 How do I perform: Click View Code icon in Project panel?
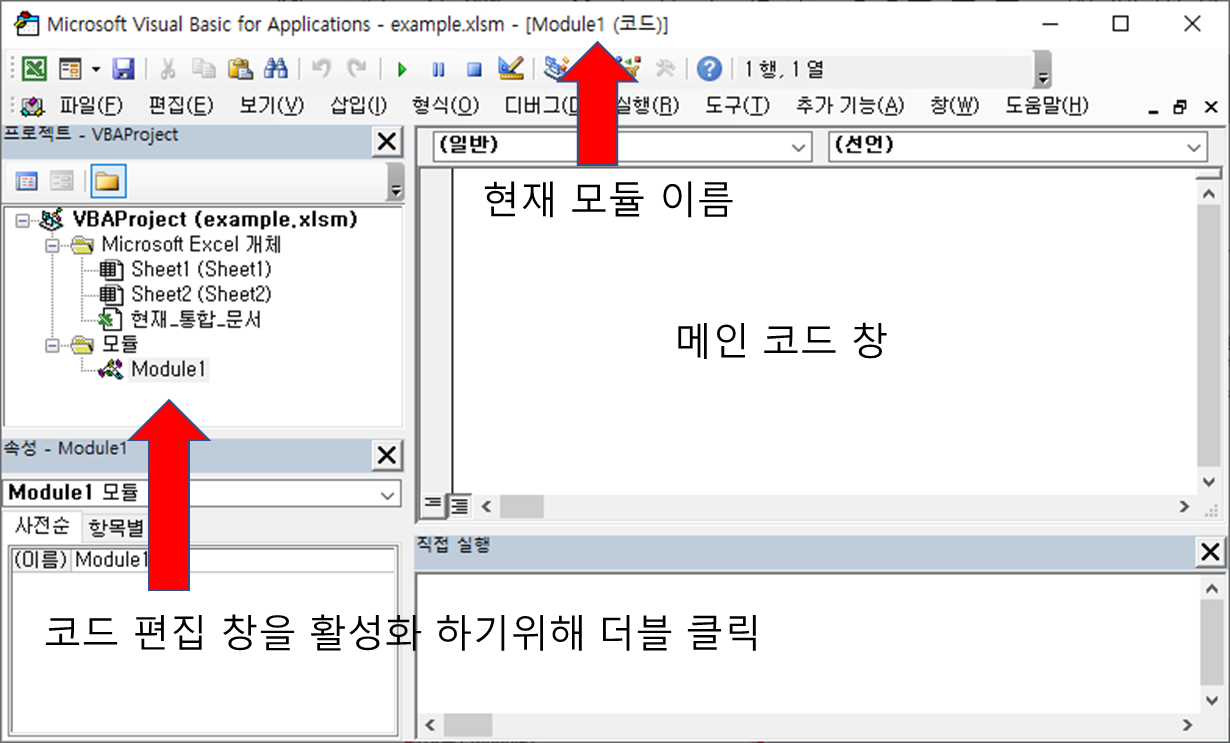pyautogui.click(x=27, y=182)
